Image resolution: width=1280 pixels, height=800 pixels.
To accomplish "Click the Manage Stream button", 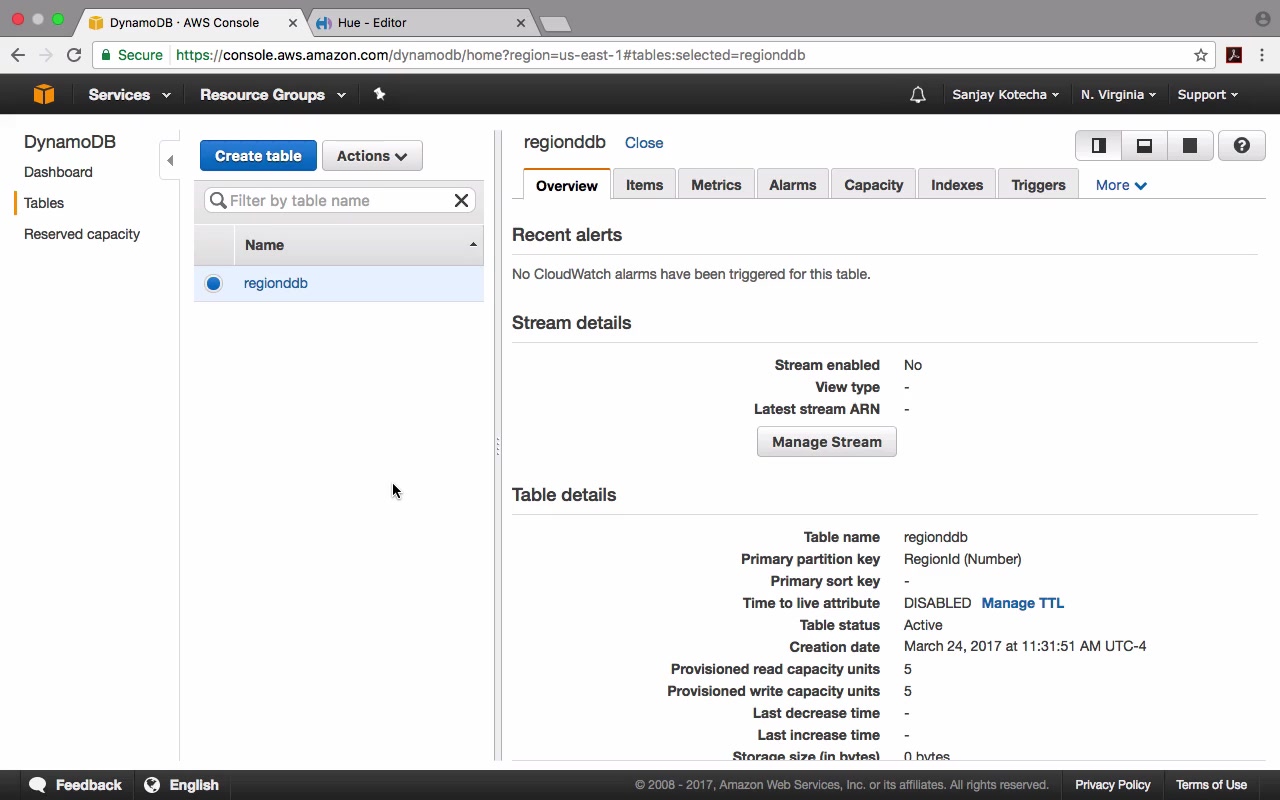I will pyautogui.click(x=827, y=442).
